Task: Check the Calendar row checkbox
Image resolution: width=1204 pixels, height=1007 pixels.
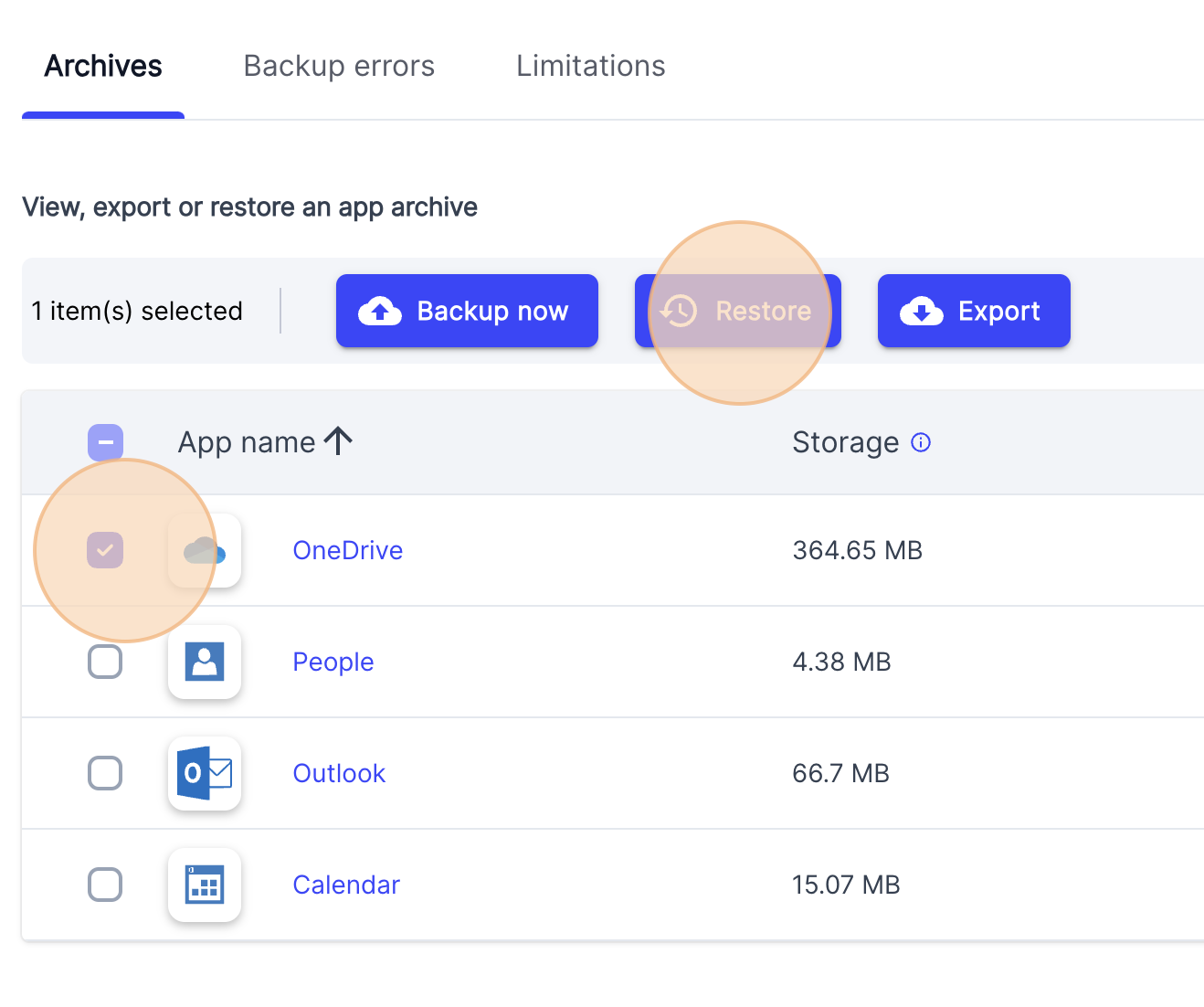Action: pos(105,885)
